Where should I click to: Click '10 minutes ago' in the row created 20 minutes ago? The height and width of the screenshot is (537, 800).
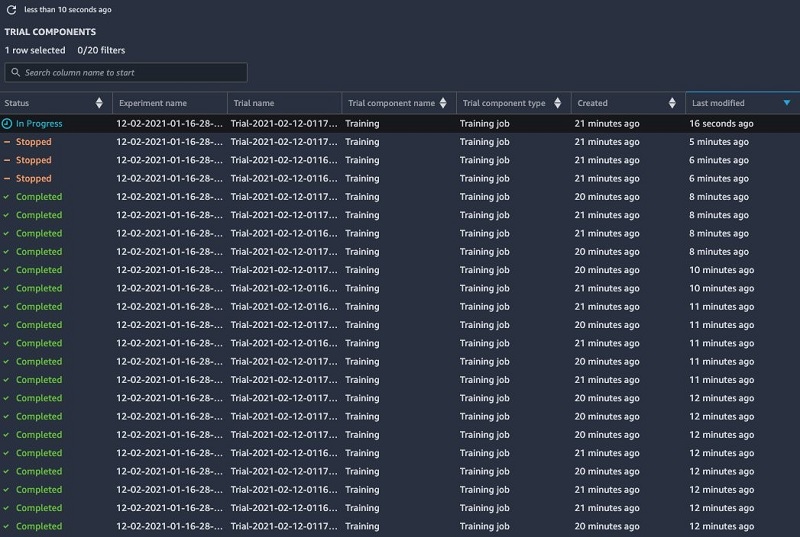click(721, 270)
